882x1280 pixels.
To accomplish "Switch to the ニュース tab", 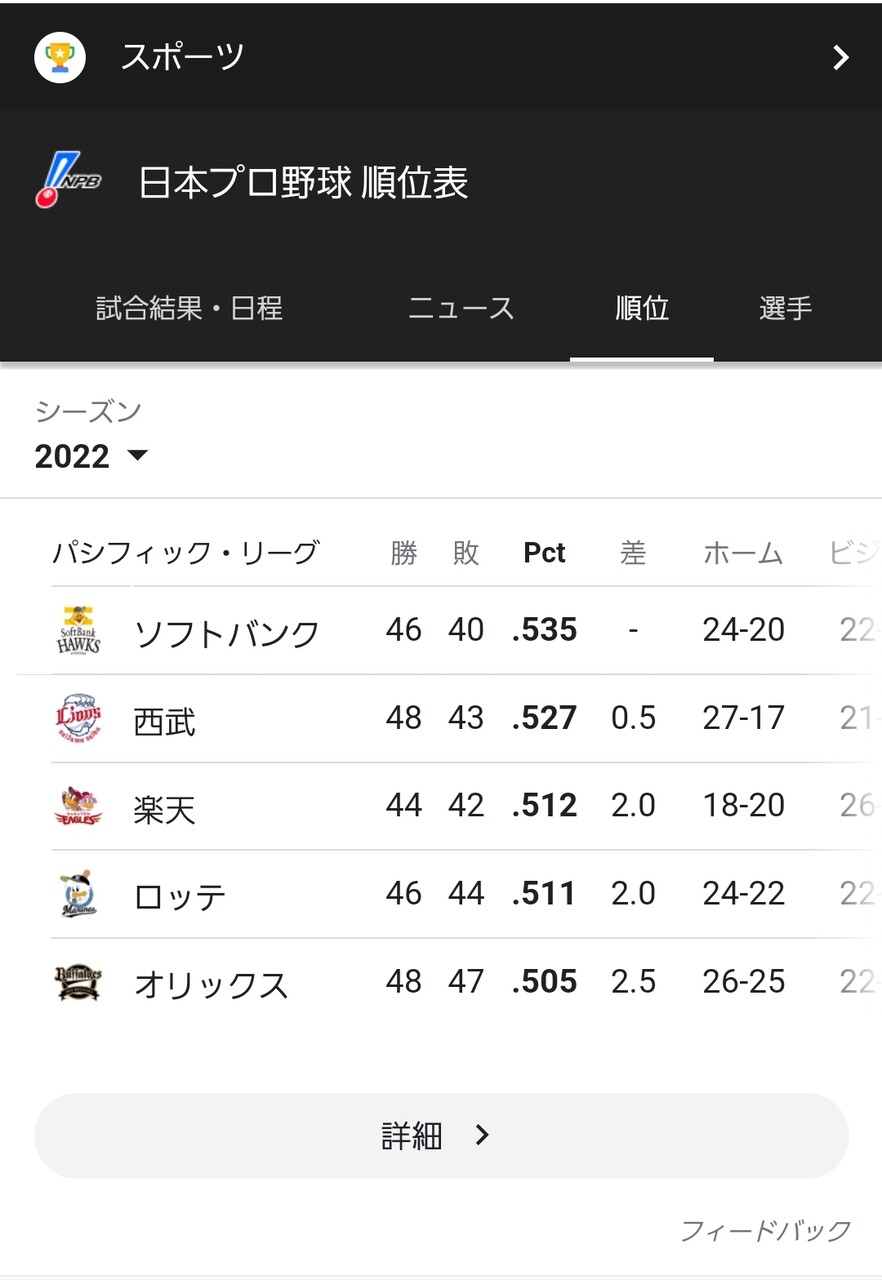I will tap(461, 308).
